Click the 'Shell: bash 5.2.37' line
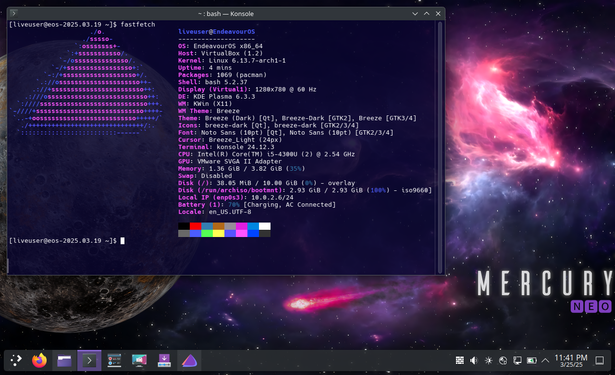Screen dimensions: 615x375 [213, 82]
